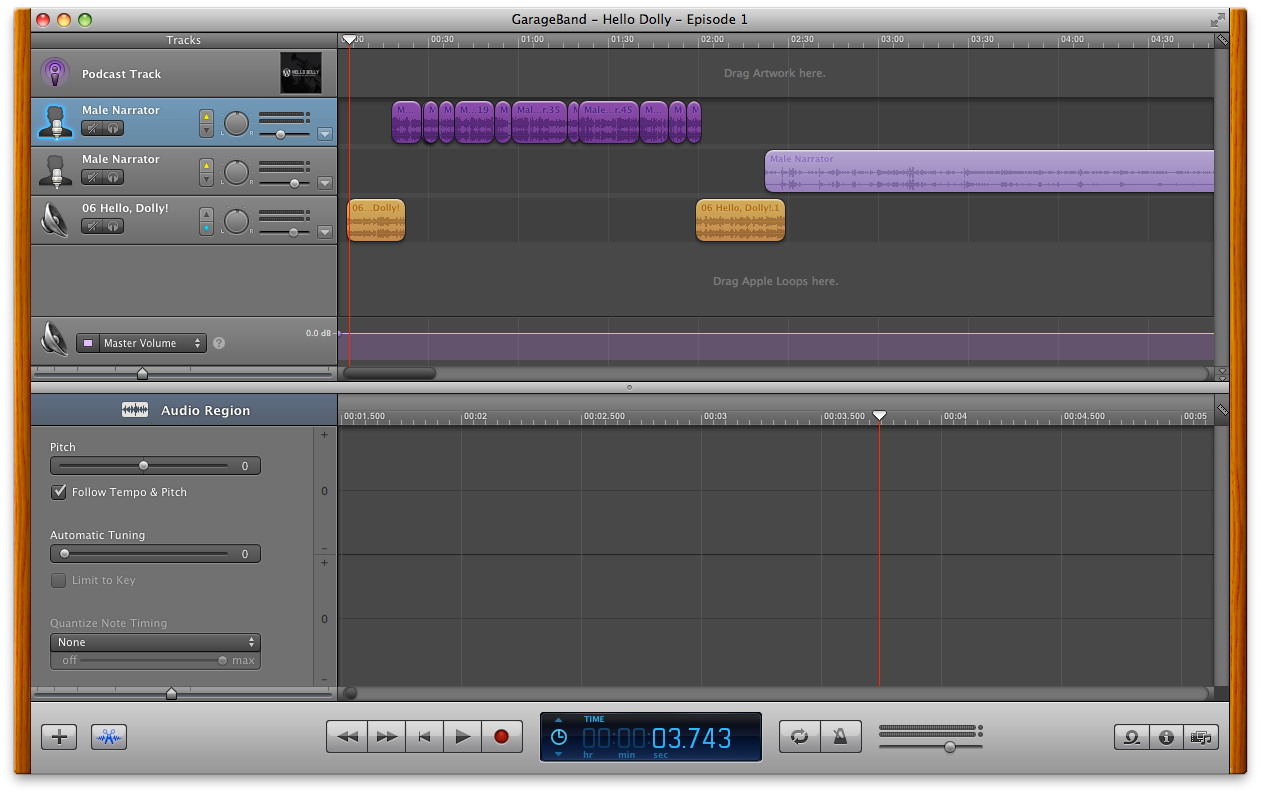Select the Male...r.45 purple region
The image size is (1261, 794).
pos(609,122)
